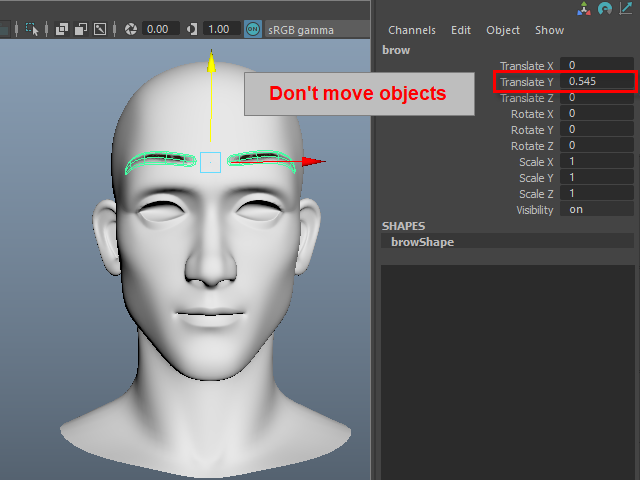The width and height of the screenshot is (640, 480).
Task: Select the Rotate Z attribute label
Action: 532,146
